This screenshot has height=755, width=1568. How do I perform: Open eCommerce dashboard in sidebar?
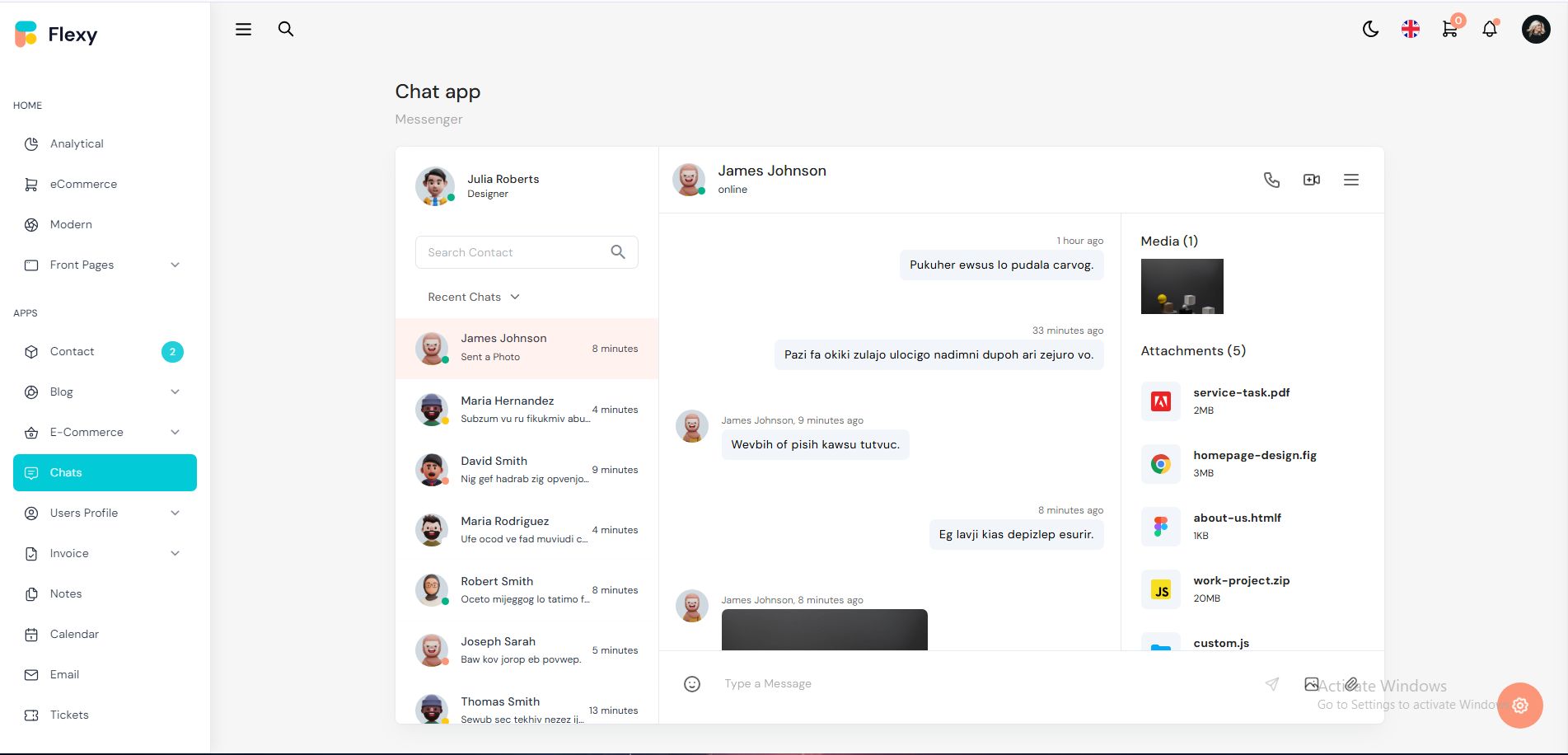click(105, 185)
